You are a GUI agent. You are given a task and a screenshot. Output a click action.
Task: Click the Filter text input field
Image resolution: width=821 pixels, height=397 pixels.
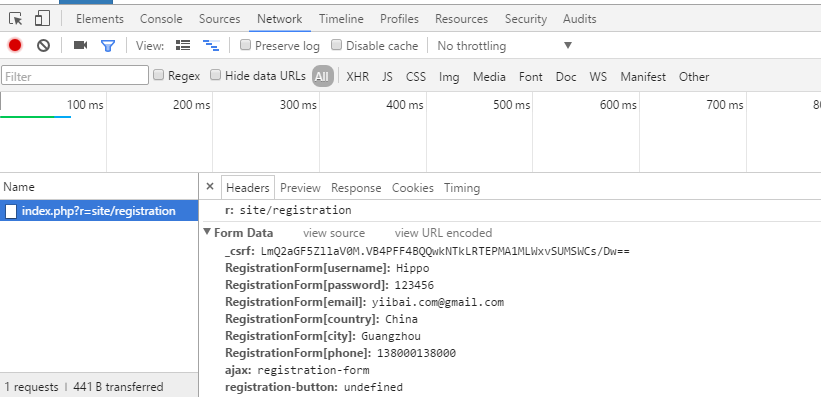point(75,76)
